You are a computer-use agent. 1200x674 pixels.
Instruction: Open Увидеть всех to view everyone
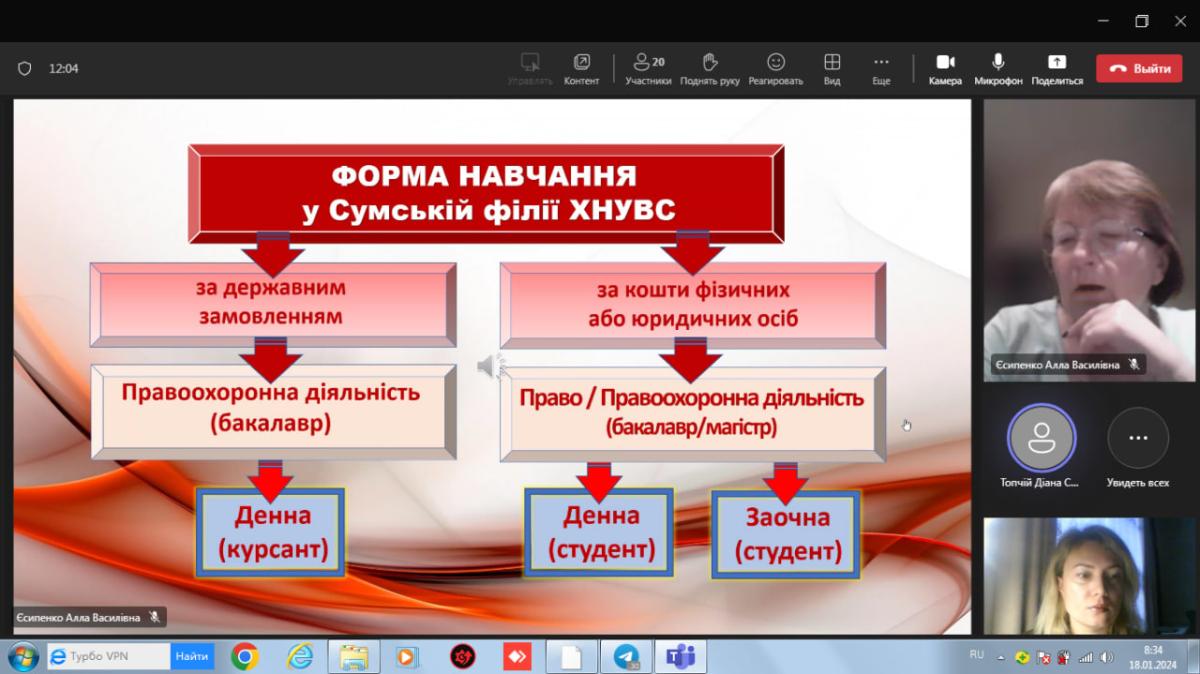pos(1138,447)
